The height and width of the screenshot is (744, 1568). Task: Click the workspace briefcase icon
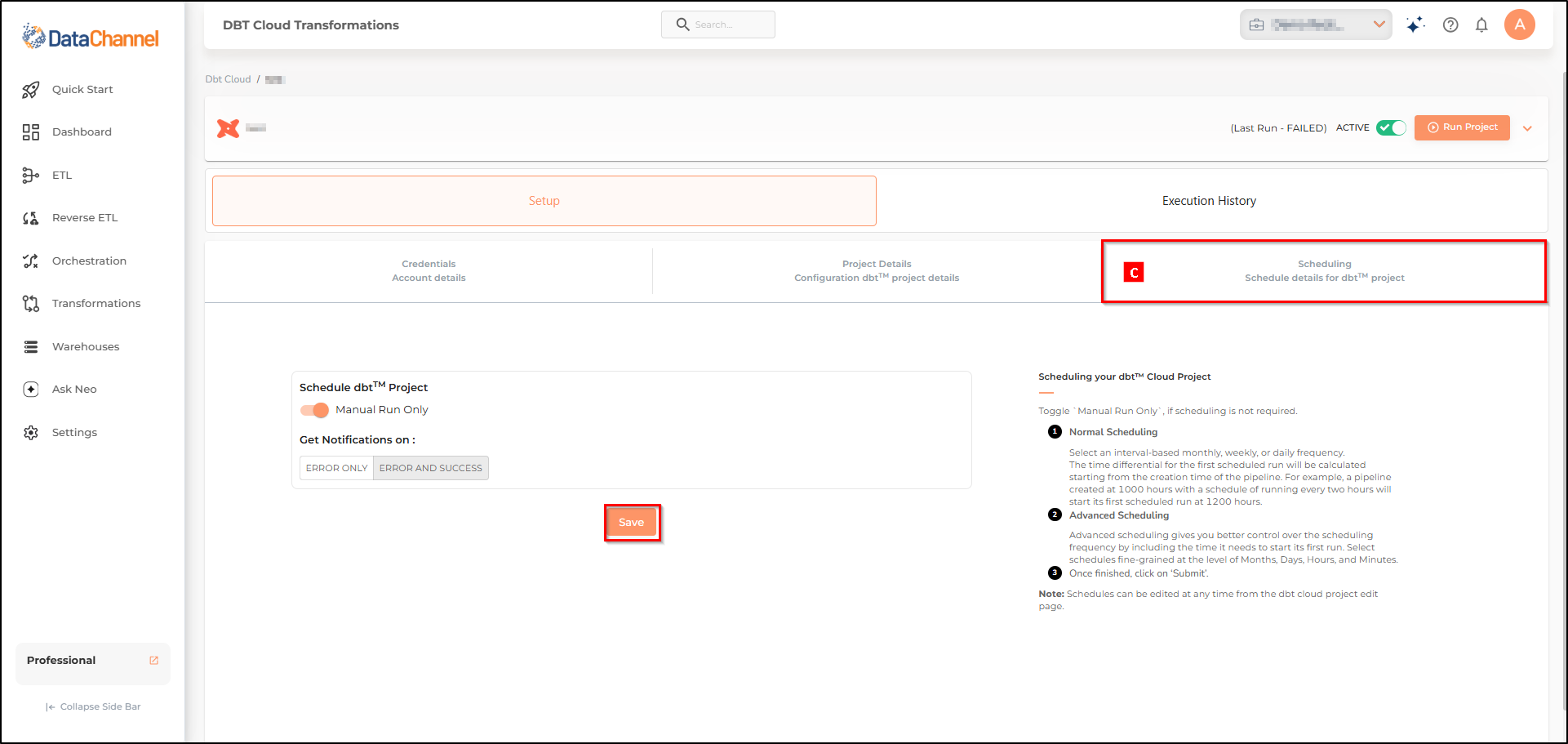coord(1257,25)
